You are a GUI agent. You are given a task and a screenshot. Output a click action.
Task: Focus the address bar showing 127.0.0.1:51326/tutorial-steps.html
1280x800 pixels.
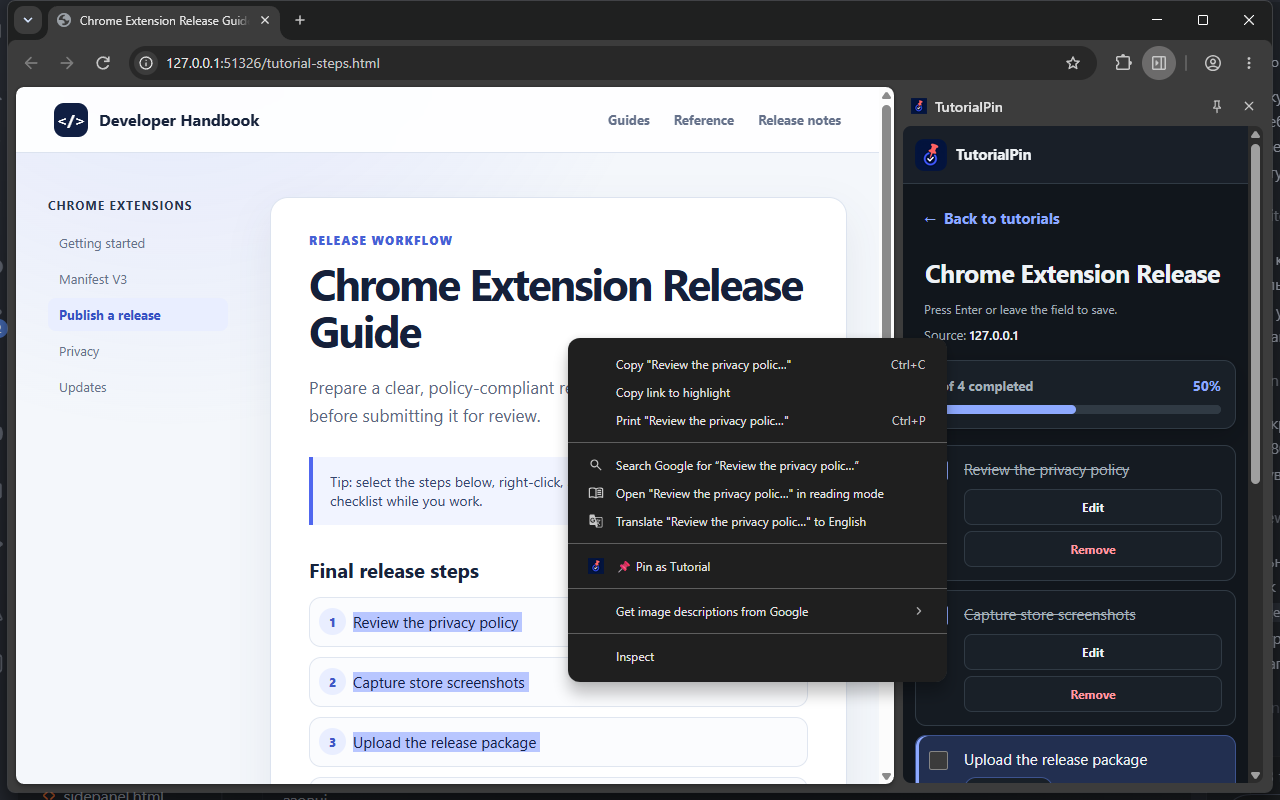coord(613,63)
